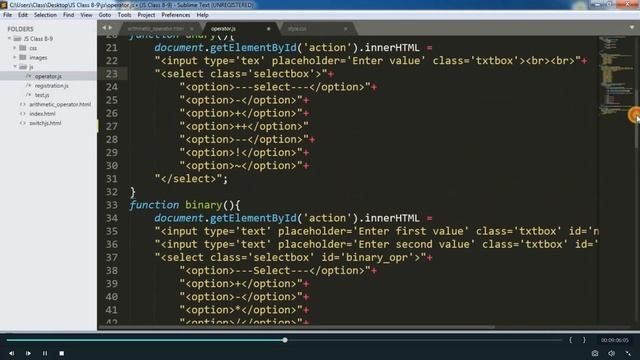Open arithmetic_operator.html from sidebar
This screenshot has height=360, width=640.
coord(60,104)
